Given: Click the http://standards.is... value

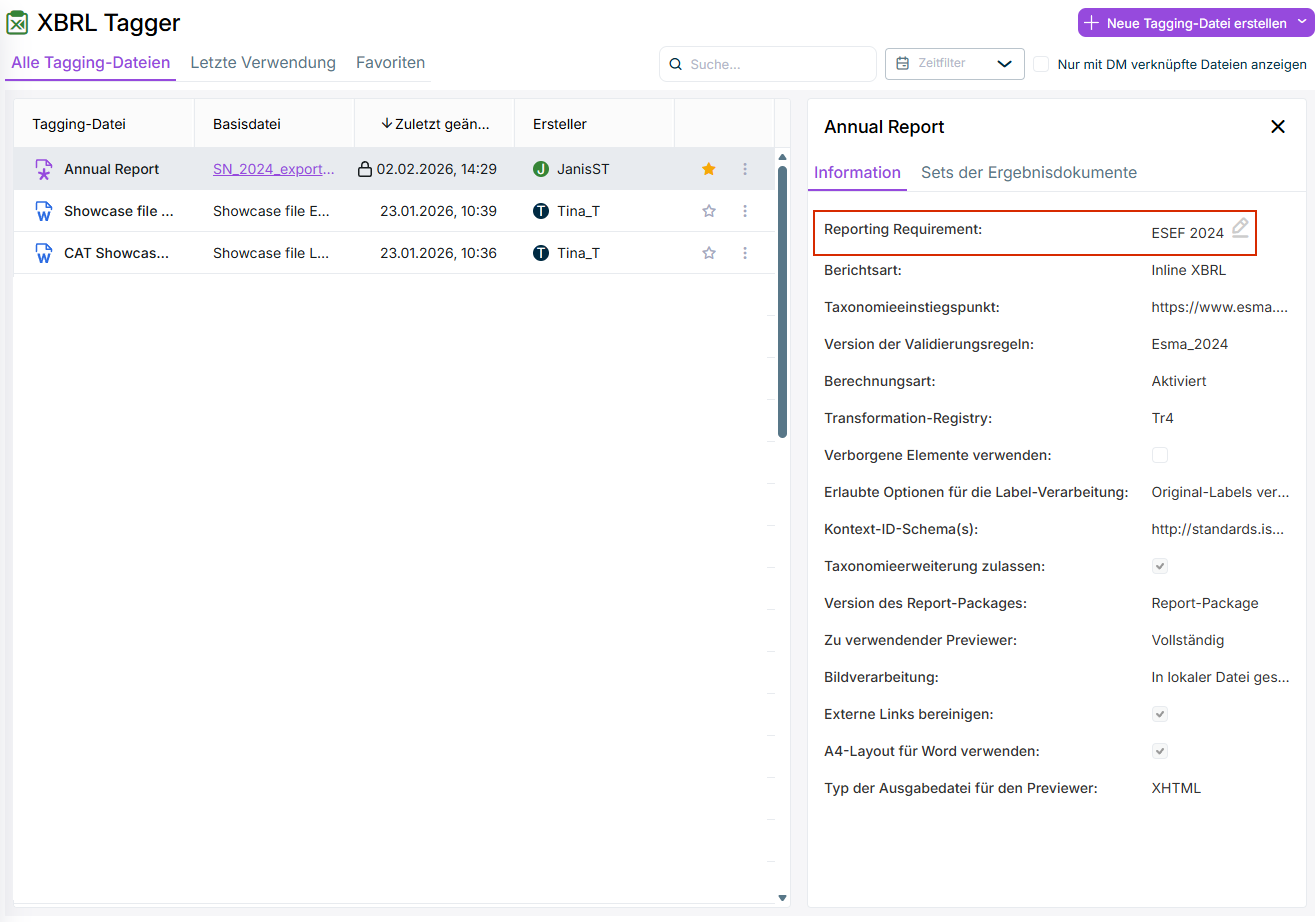Looking at the screenshot, I should 1218,529.
